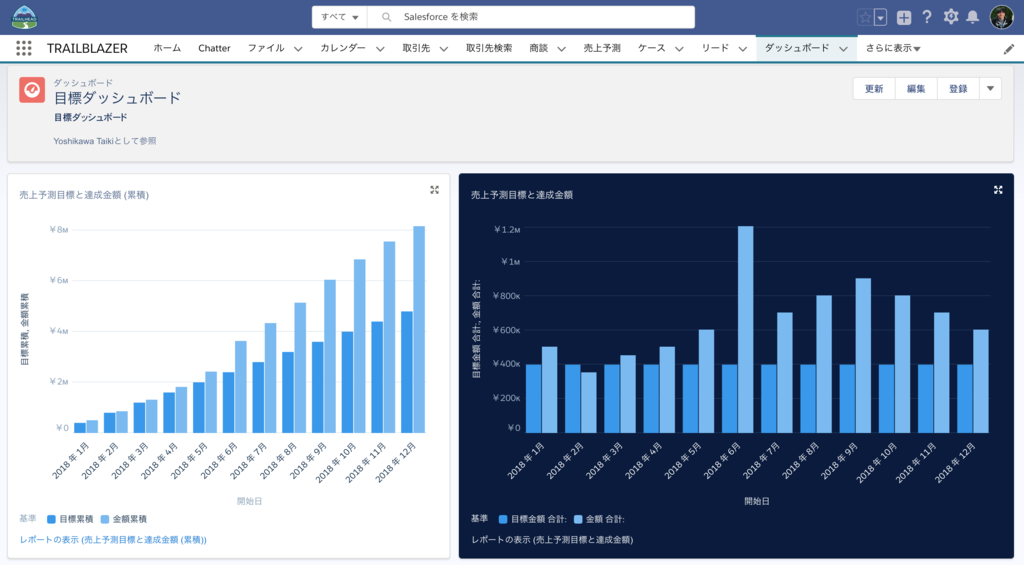Expand the 取引先 tab chevron

tap(443, 49)
